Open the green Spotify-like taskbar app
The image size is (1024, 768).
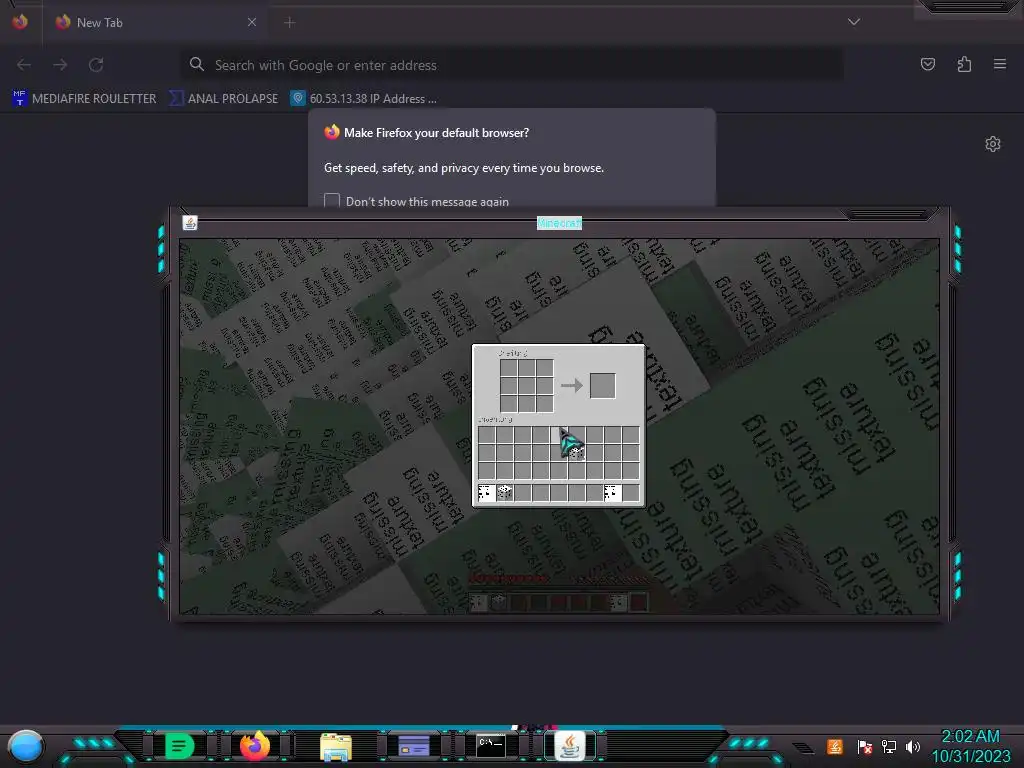[x=180, y=746]
